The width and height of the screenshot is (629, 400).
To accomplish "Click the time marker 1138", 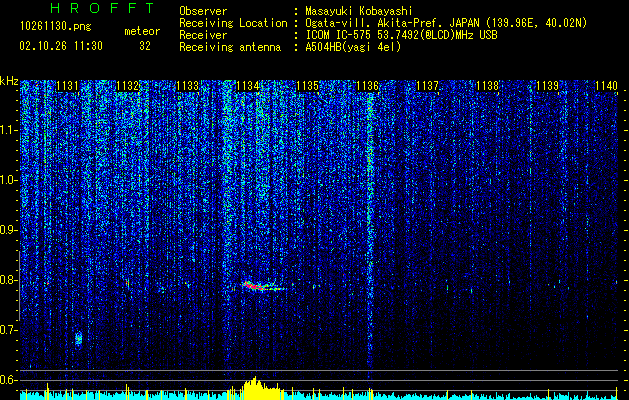I will point(488,86).
